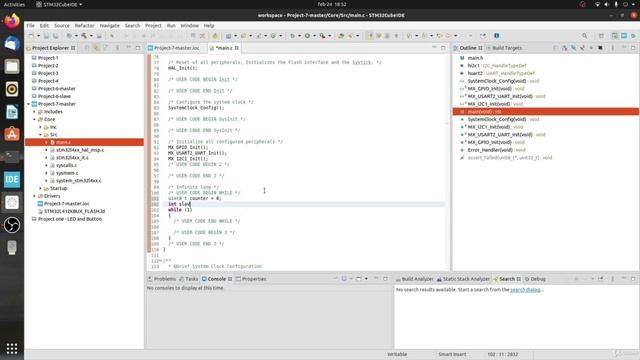Image resolution: width=640 pixels, height=360 pixels.
Task: Open the Refactor menu
Action: (84, 25)
